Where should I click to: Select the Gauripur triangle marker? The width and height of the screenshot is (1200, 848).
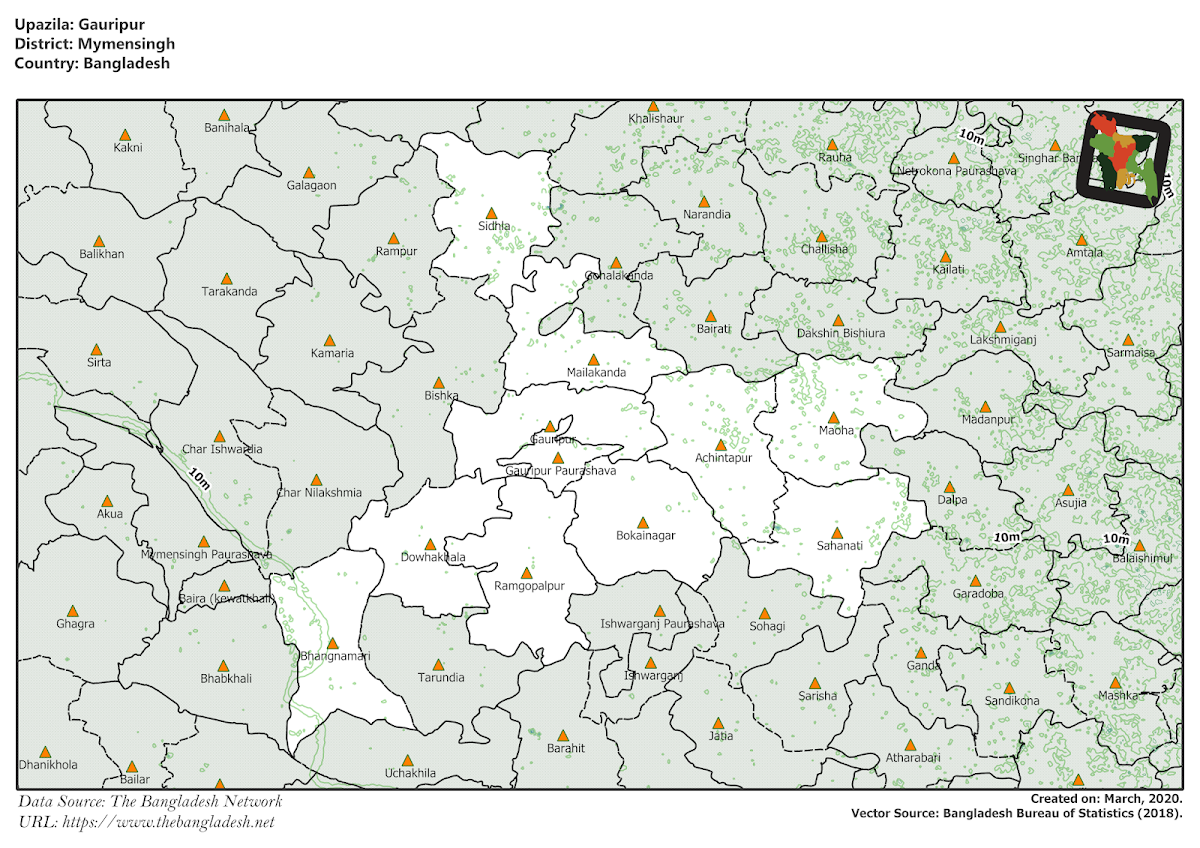click(x=551, y=424)
